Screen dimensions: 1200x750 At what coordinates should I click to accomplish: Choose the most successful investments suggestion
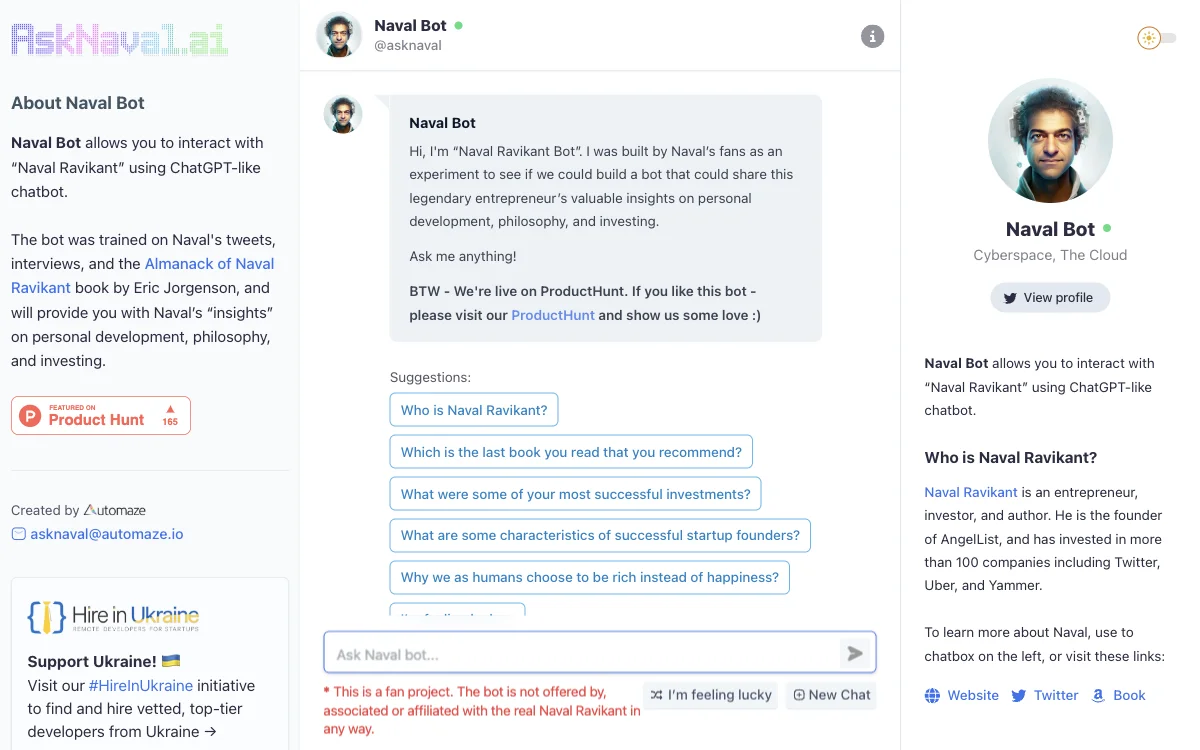point(576,494)
